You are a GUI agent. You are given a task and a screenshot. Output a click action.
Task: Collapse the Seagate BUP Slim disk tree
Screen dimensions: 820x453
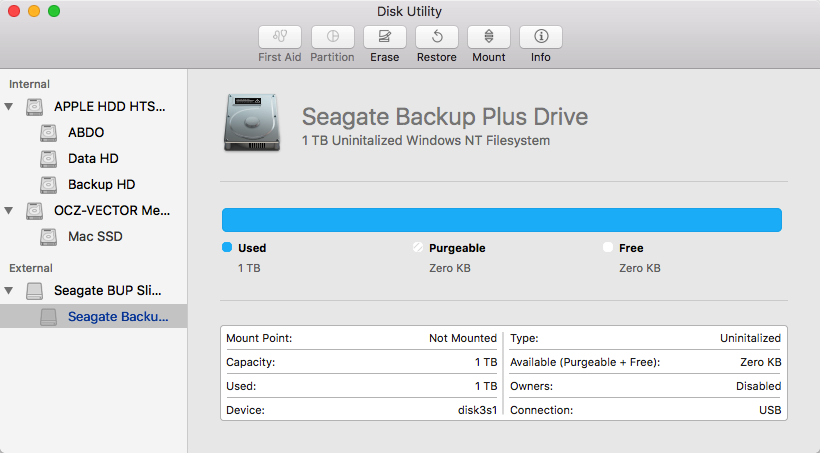point(9,290)
